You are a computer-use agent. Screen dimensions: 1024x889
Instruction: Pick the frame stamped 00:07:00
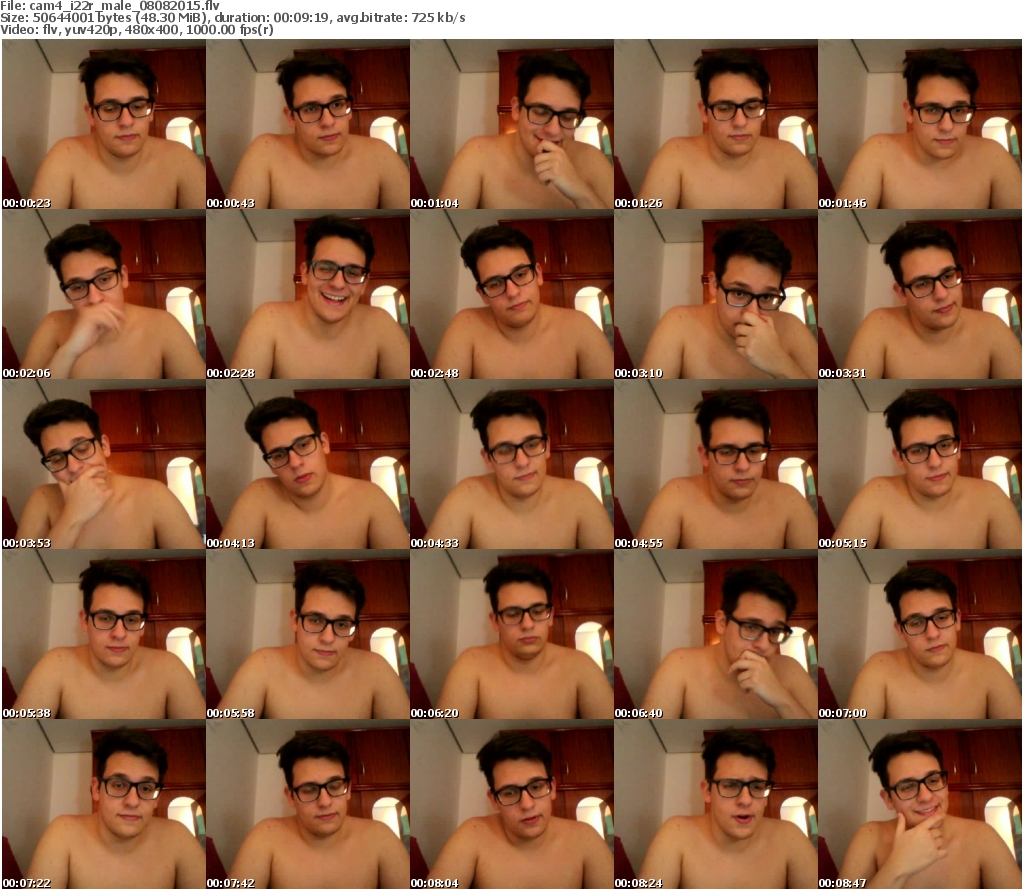[x=920, y=634]
